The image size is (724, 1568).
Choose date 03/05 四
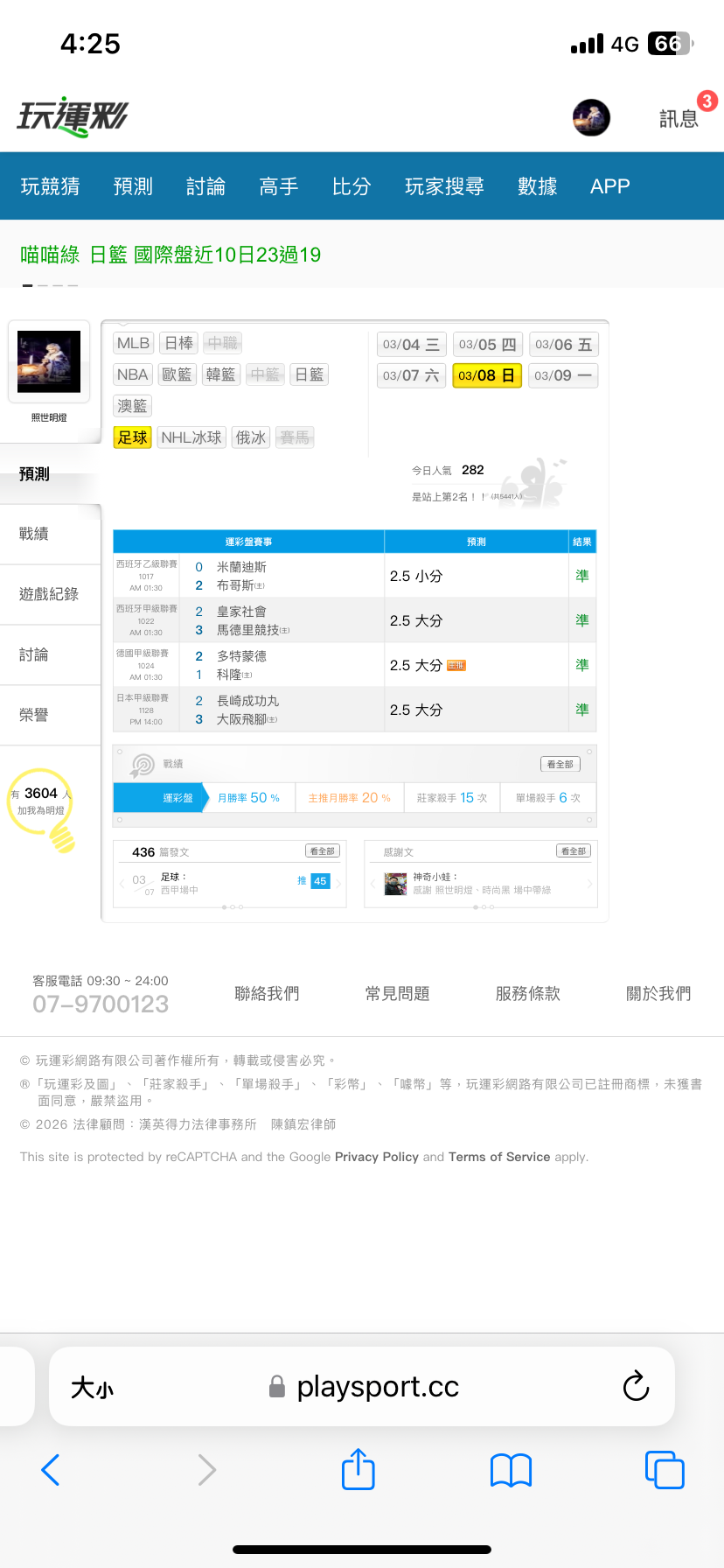[x=488, y=345]
